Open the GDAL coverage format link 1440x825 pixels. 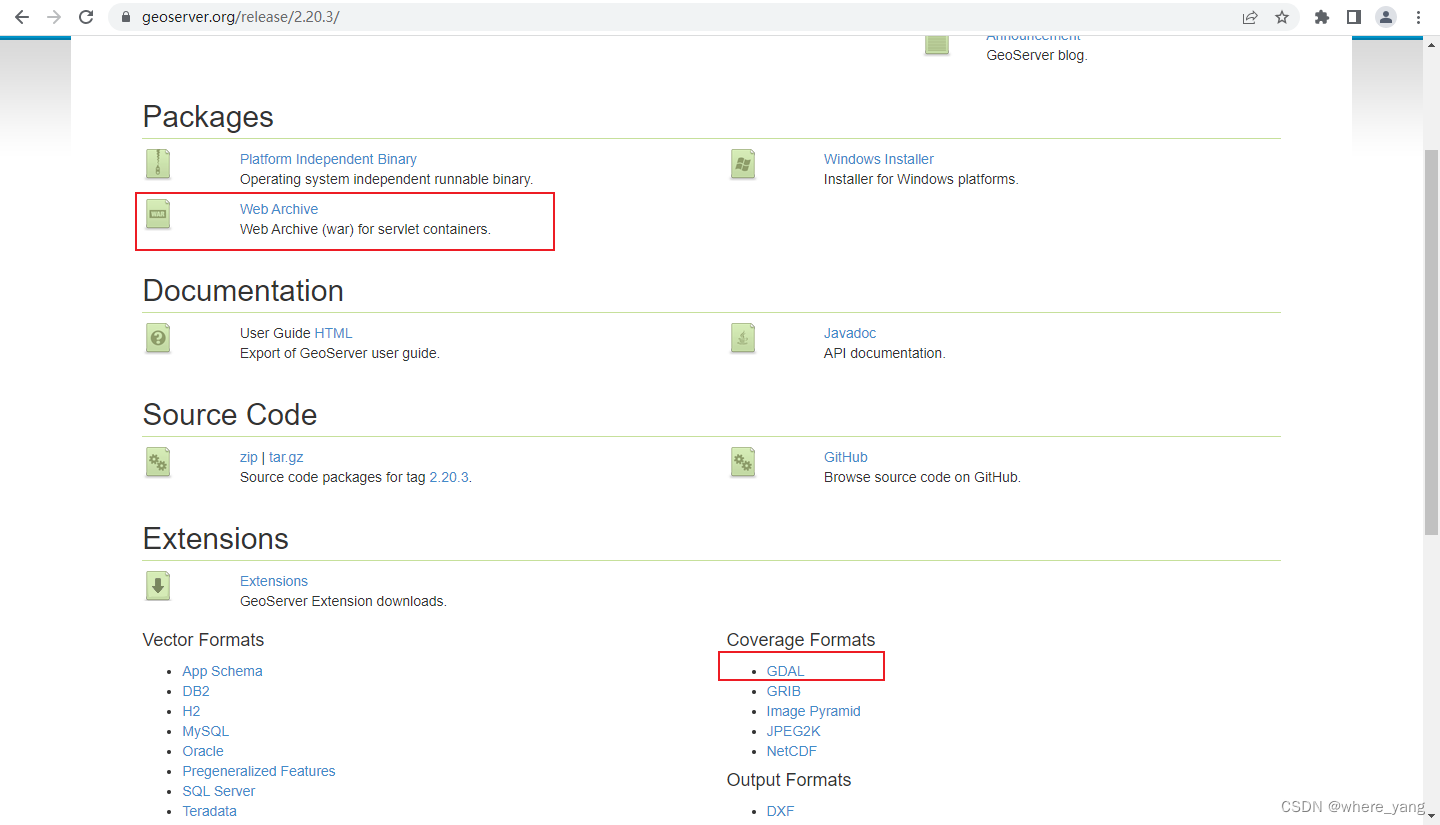[x=786, y=671]
